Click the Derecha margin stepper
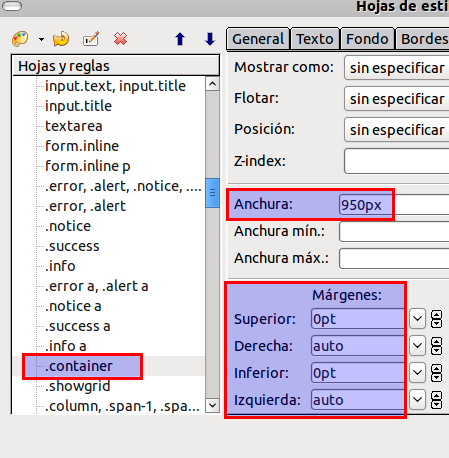The image size is (449, 458). click(436, 346)
